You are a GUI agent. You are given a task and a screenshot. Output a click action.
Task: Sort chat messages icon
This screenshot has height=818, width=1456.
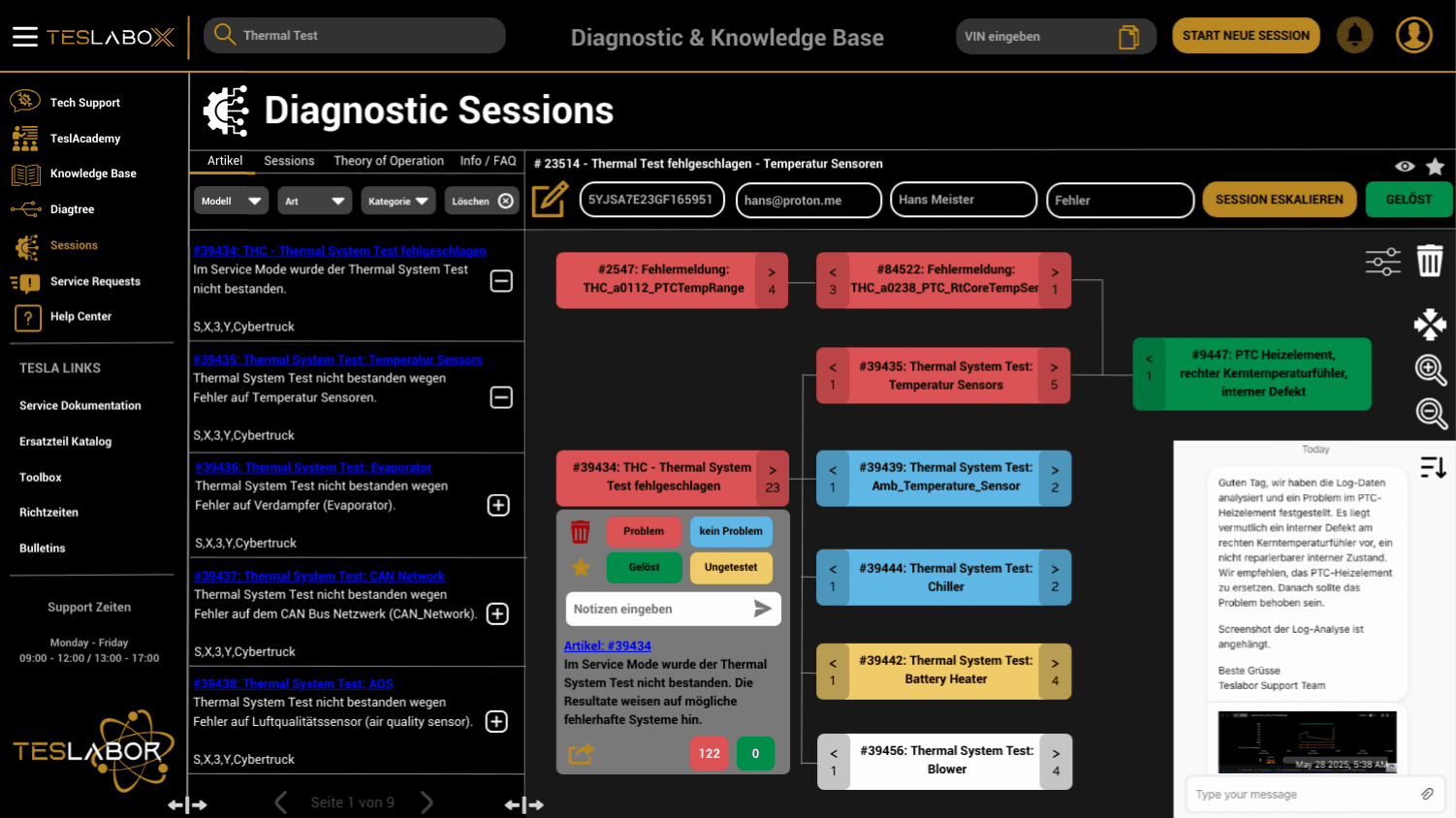tap(1434, 467)
